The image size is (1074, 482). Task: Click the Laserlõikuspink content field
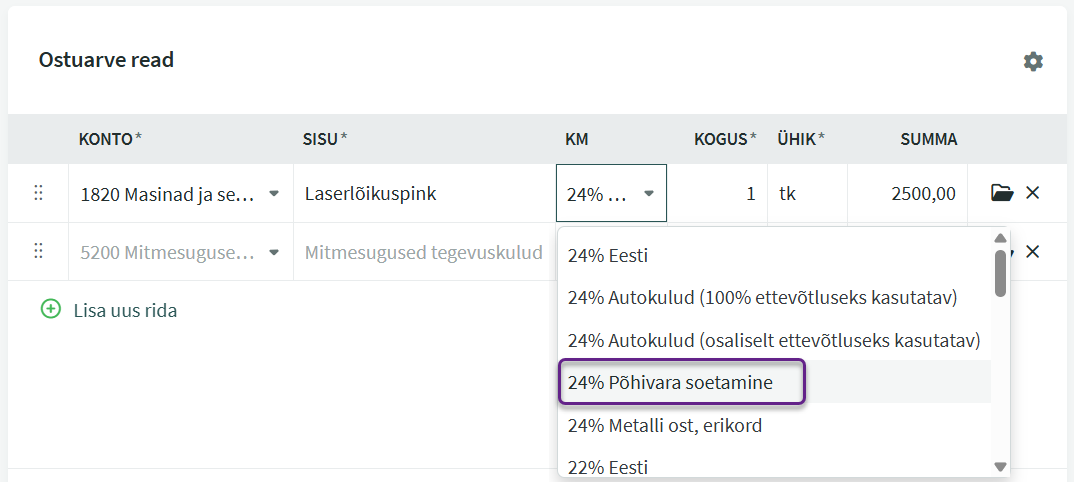(x=425, y=193)
